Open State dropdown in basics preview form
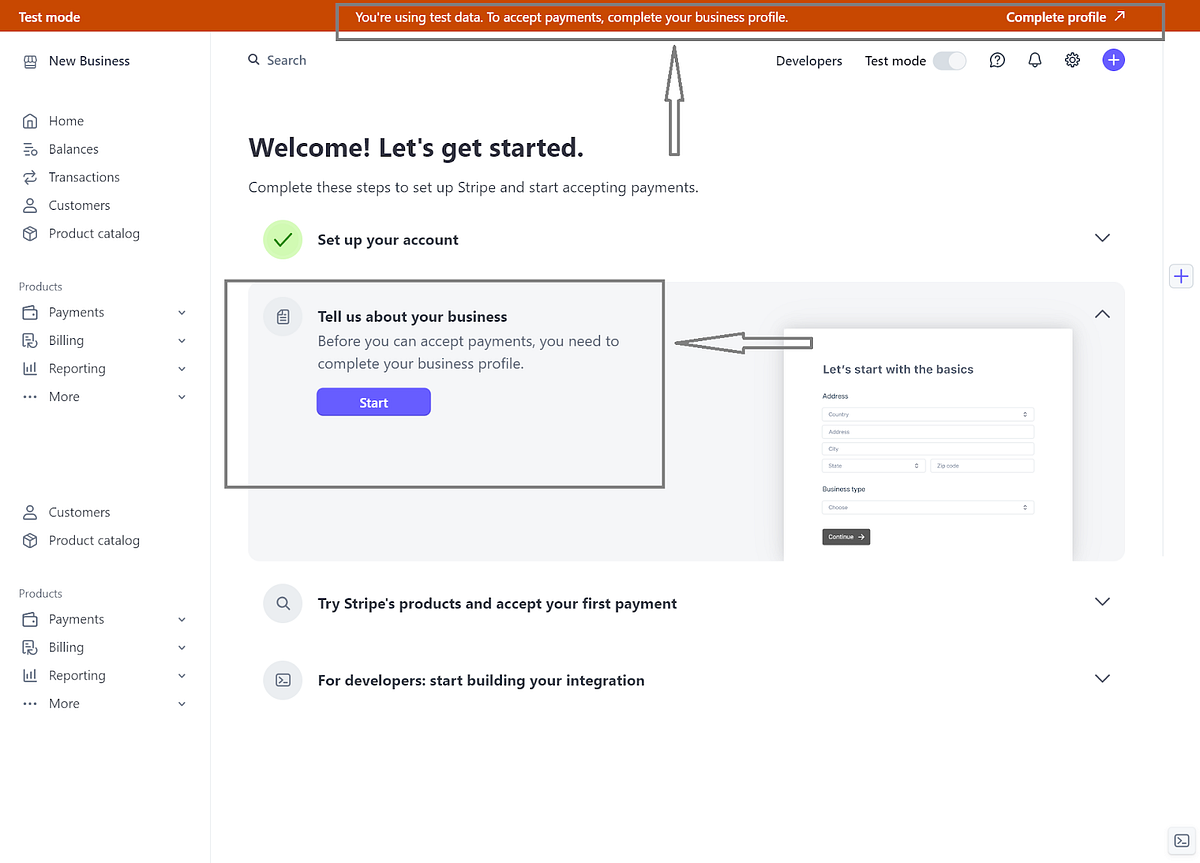The width and height of the screenshot is (1200, 863). pyautogui.click(x=874, y=466)
